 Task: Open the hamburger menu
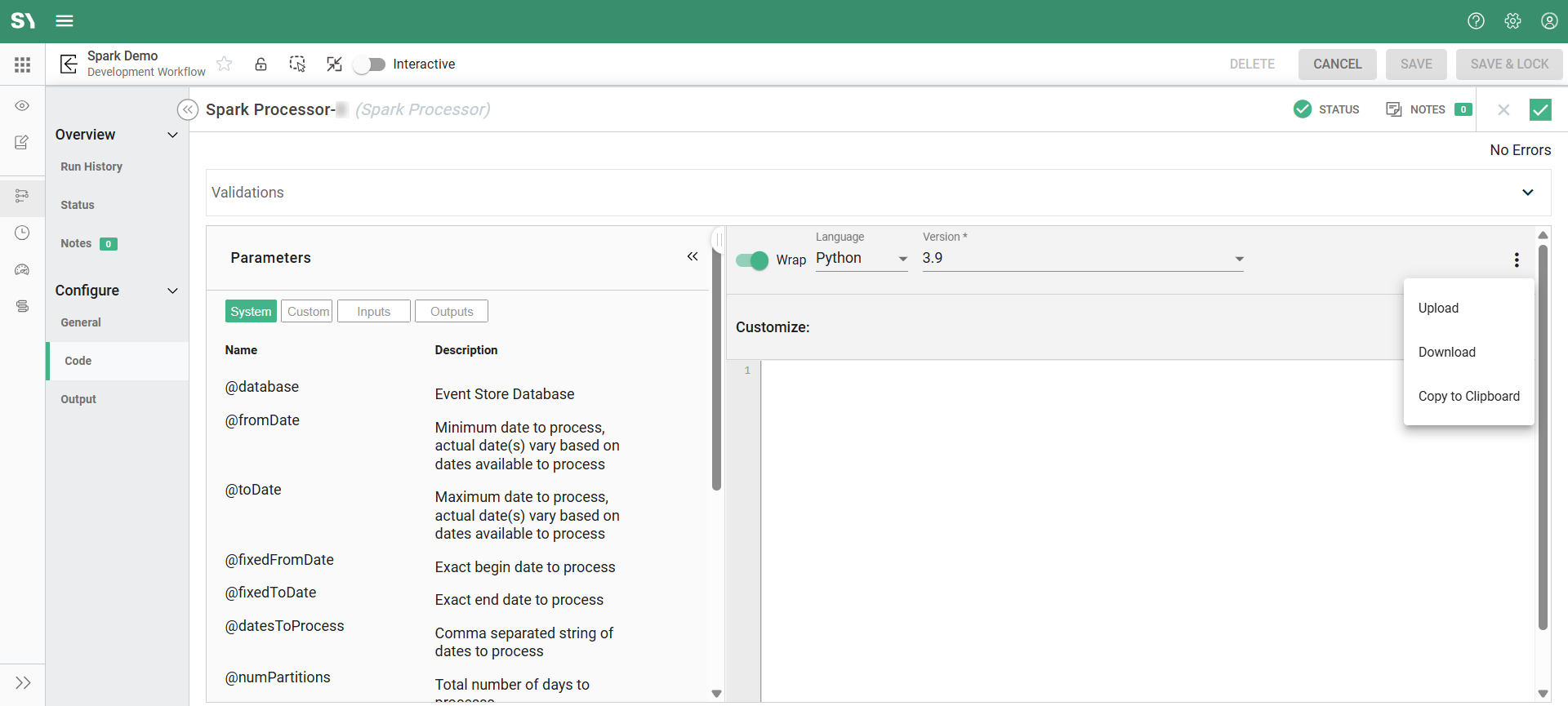[65, 21]
